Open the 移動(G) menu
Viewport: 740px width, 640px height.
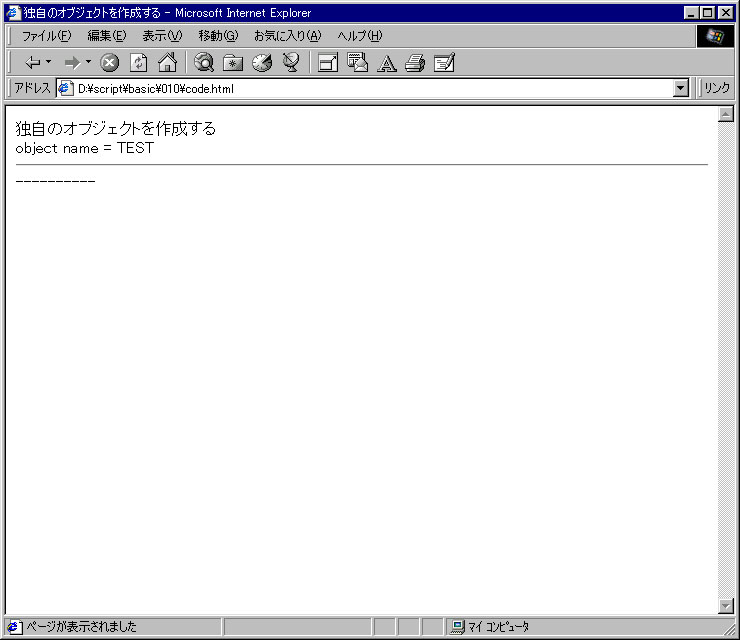(x=218, y=36)
